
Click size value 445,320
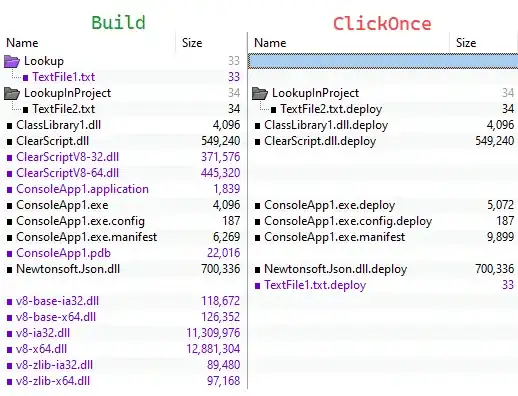pos(221,173)
